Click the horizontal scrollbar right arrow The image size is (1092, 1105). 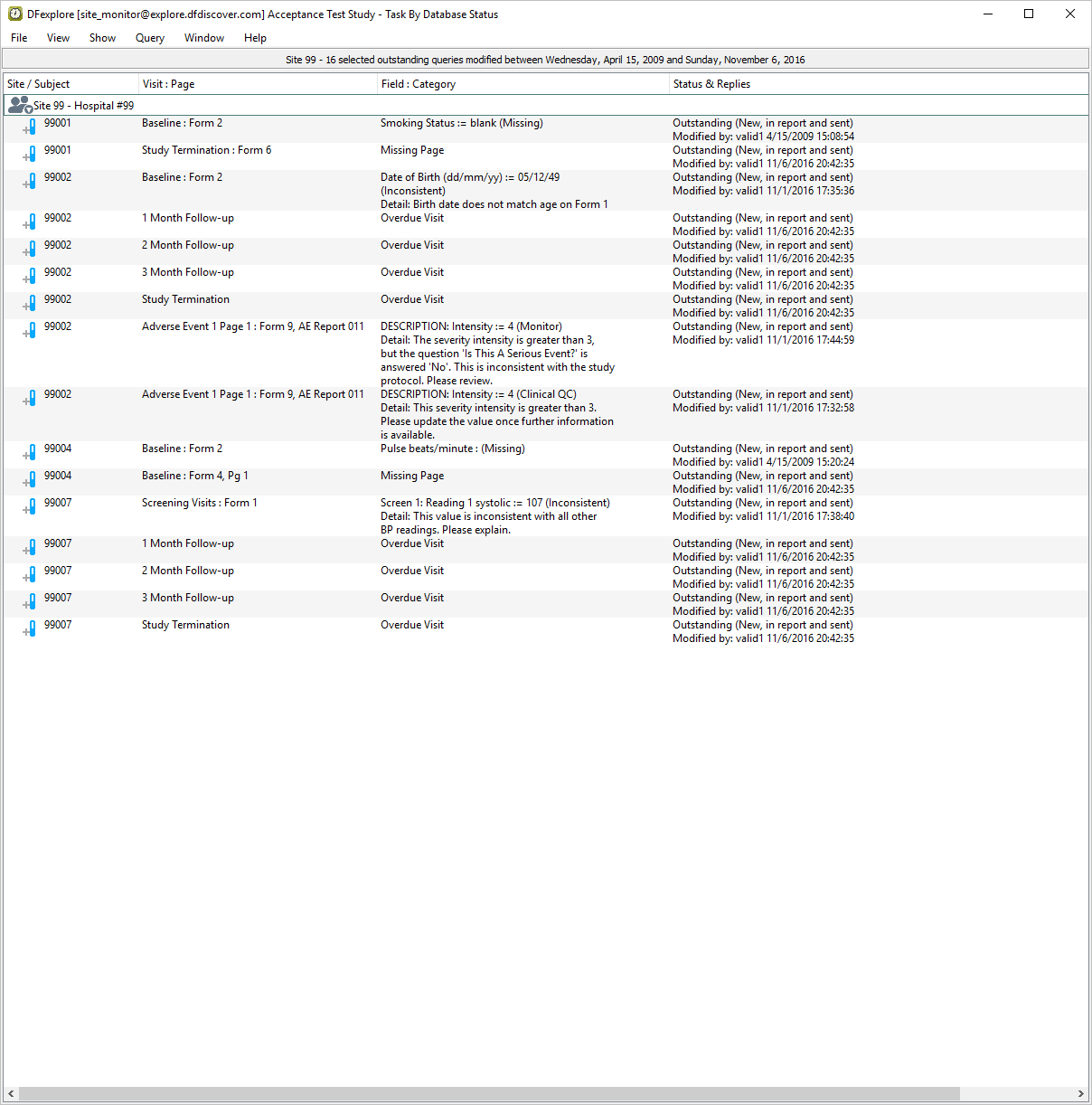[1080, 1093]
